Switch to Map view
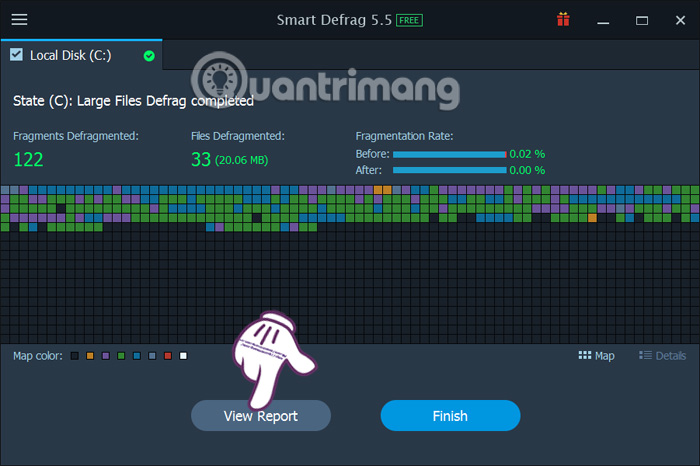Screen dimensions: 700x466 596,356
